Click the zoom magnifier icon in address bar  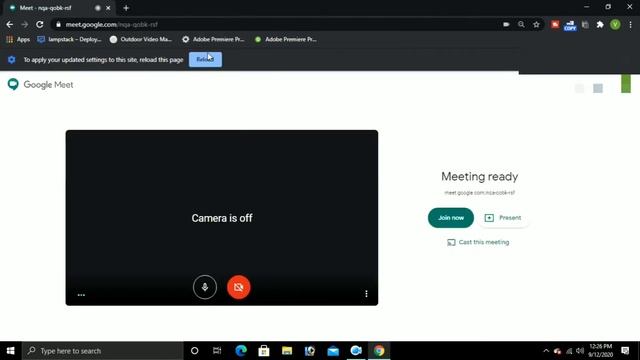[x=521, y=24]
